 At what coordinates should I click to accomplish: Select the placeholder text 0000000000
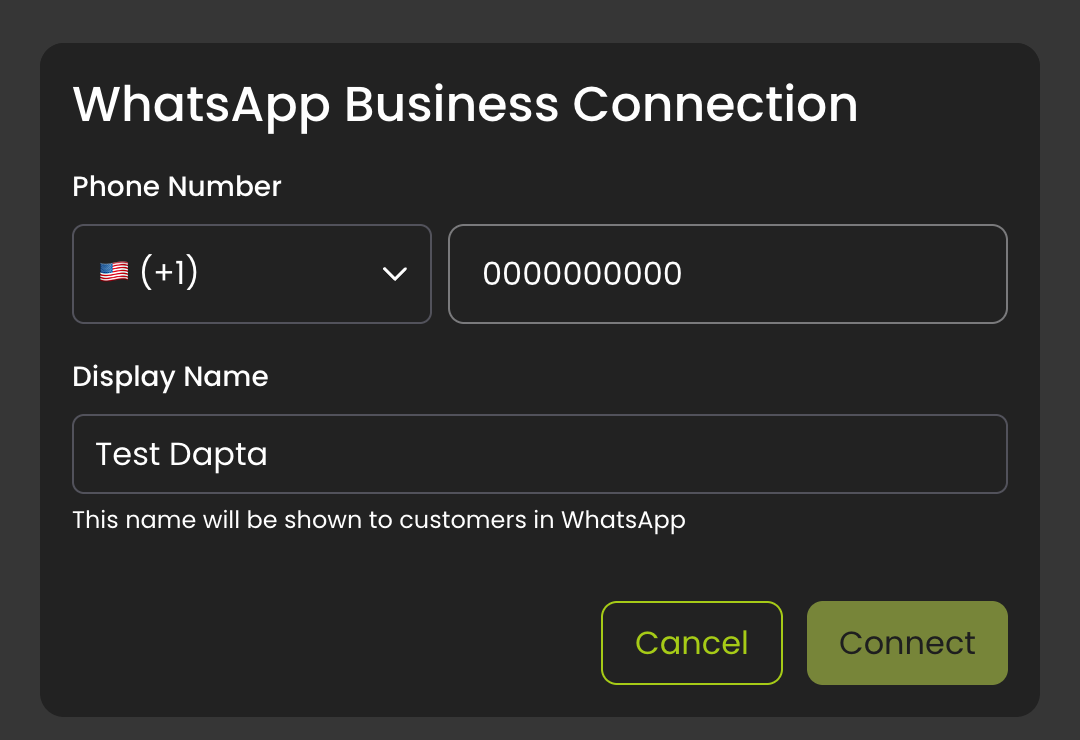click(x=583, y=273)
